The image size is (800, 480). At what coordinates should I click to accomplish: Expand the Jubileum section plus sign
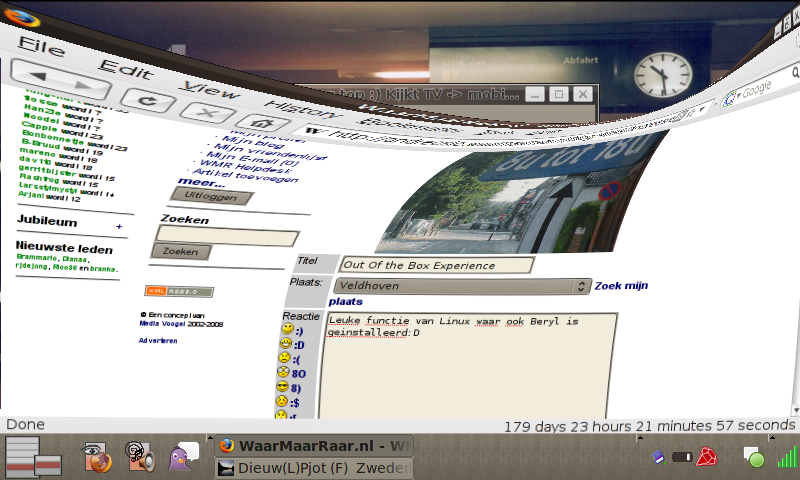(119, 227)
